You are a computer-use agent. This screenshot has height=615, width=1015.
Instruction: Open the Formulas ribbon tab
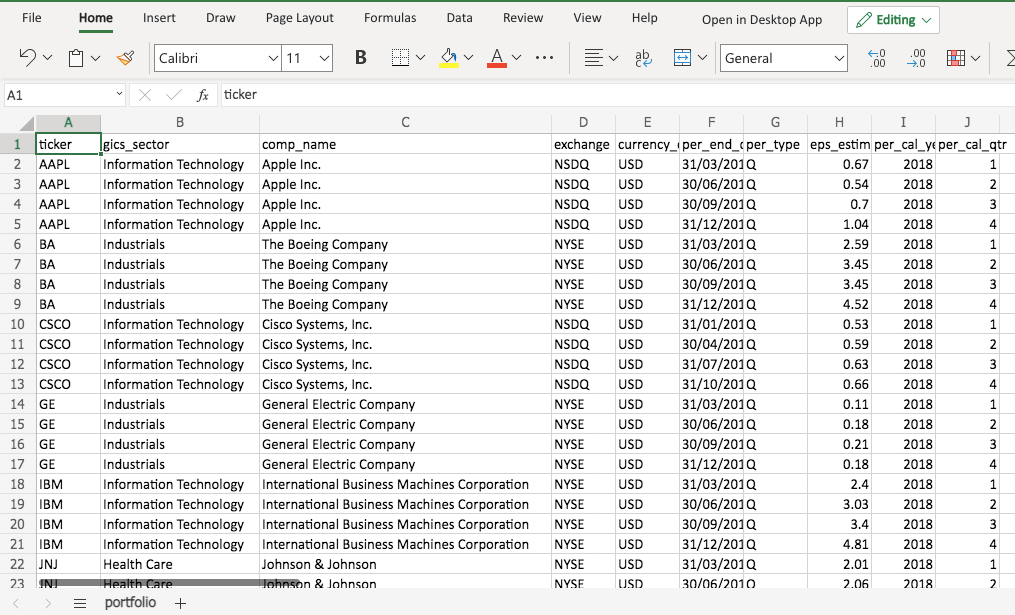click(x=390, y=18)
